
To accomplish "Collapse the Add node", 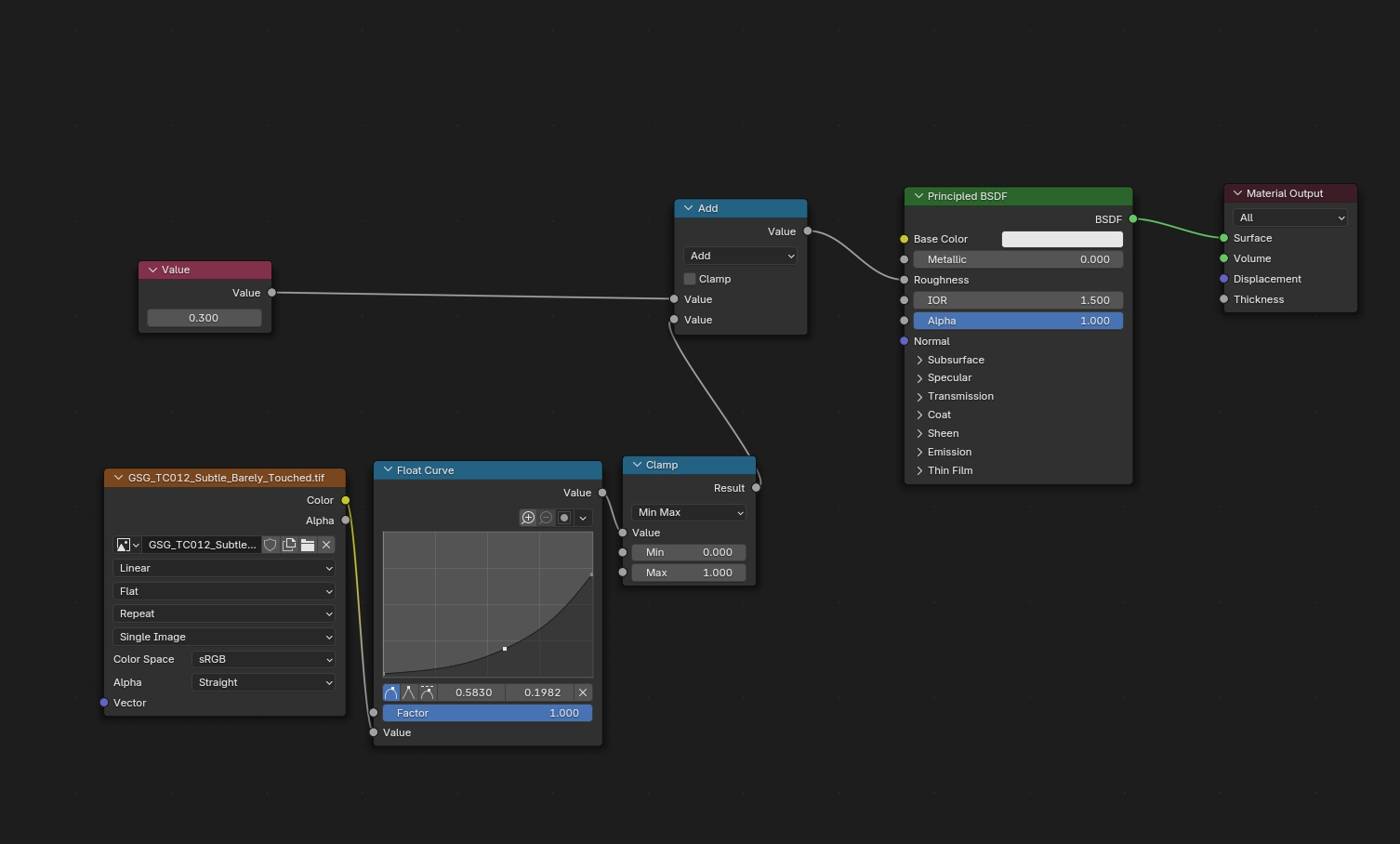I will [x=689, y=208].
